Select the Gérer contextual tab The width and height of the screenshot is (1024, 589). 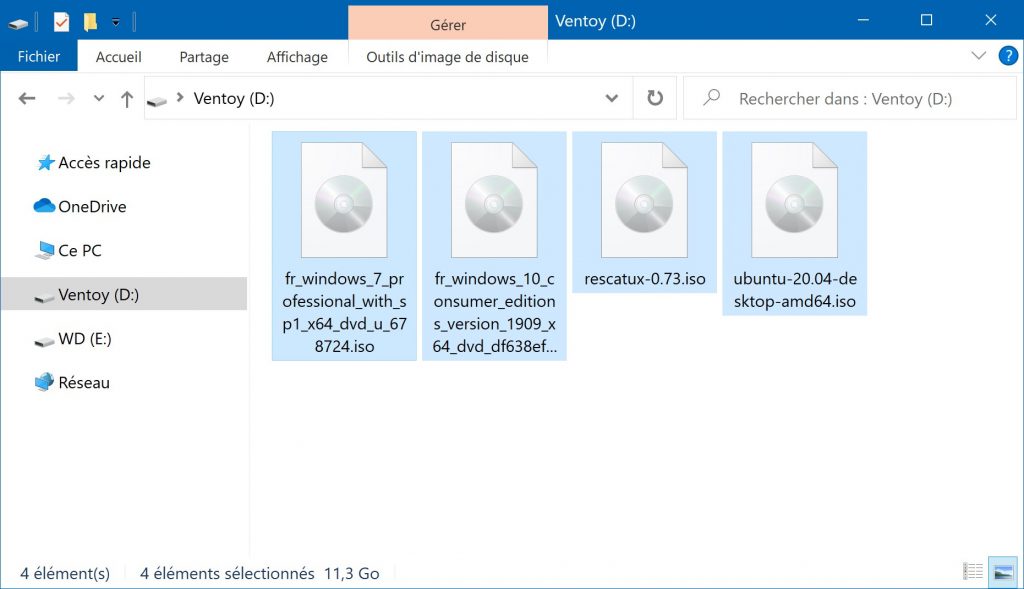(447, 24)
